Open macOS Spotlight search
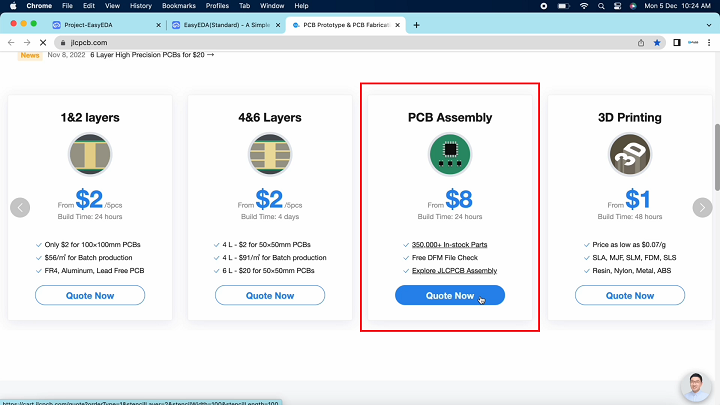The image size is (720, 405). pyautogui.click(x=601, y=6)
